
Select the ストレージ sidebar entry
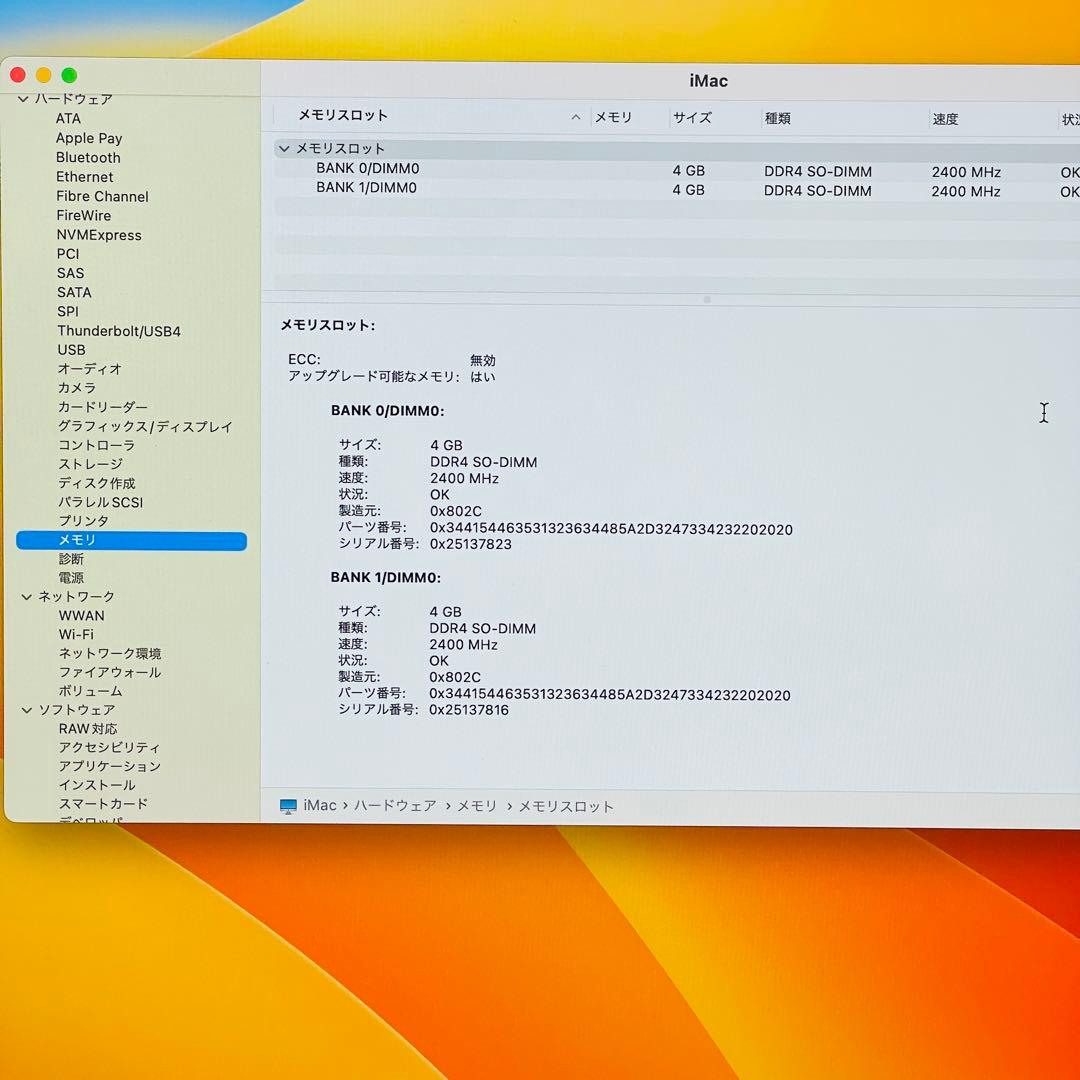(88, 463)
